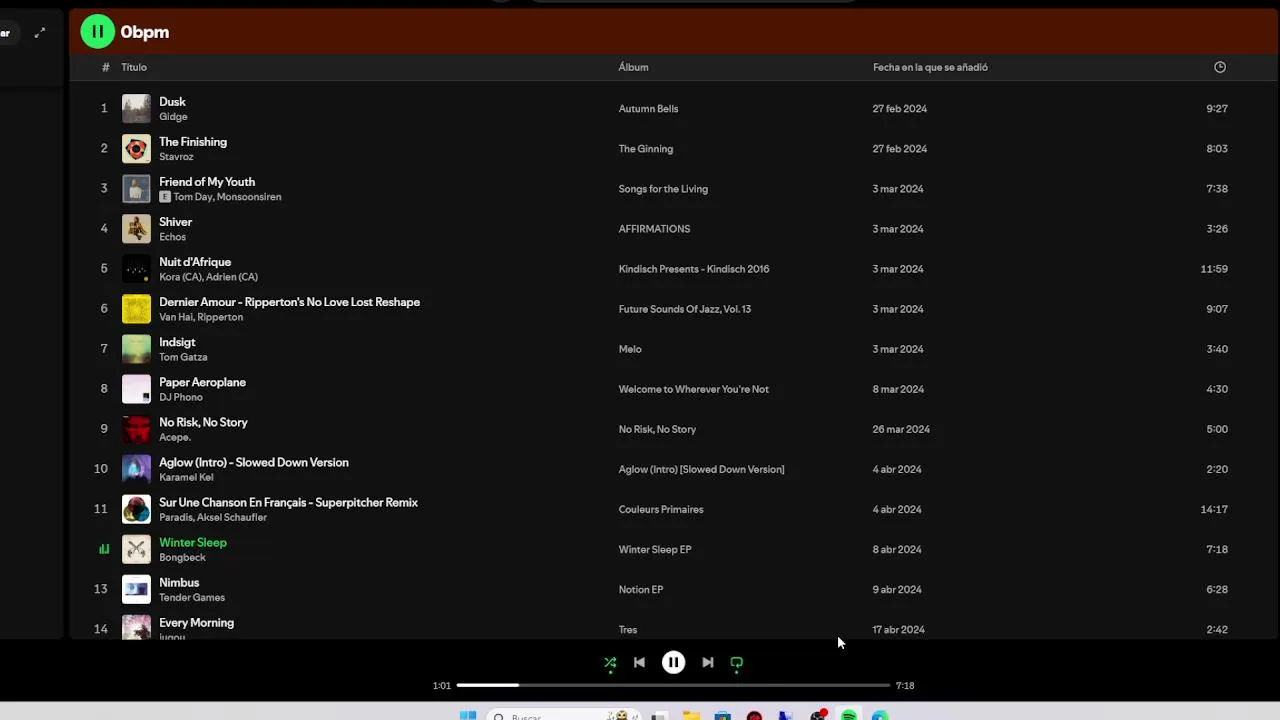Expand the library panel with the arrows icon

pyautogui.click(x=40, y=33)
